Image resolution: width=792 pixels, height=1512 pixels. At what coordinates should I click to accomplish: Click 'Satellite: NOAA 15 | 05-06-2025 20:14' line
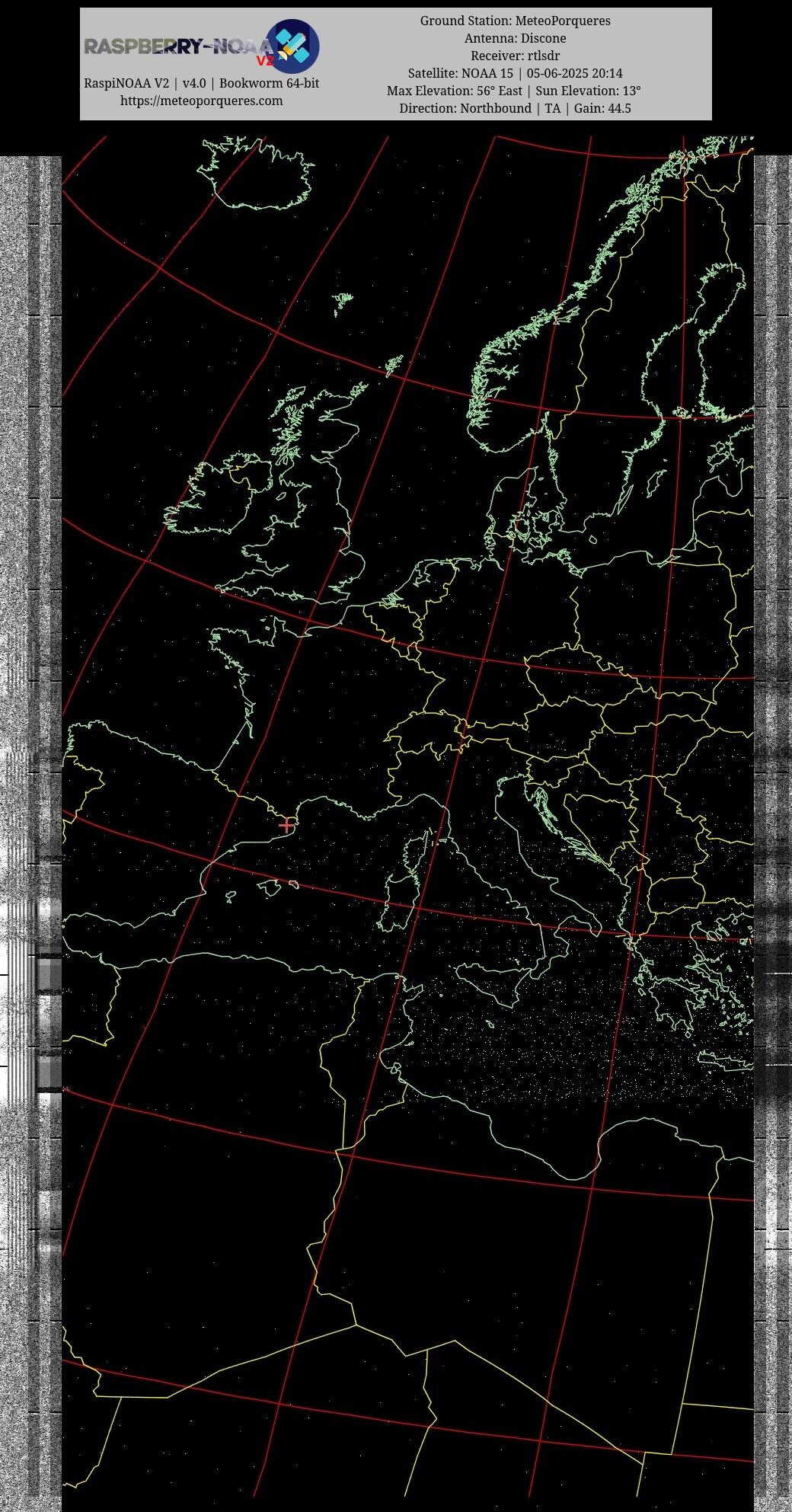pos(515,73)
